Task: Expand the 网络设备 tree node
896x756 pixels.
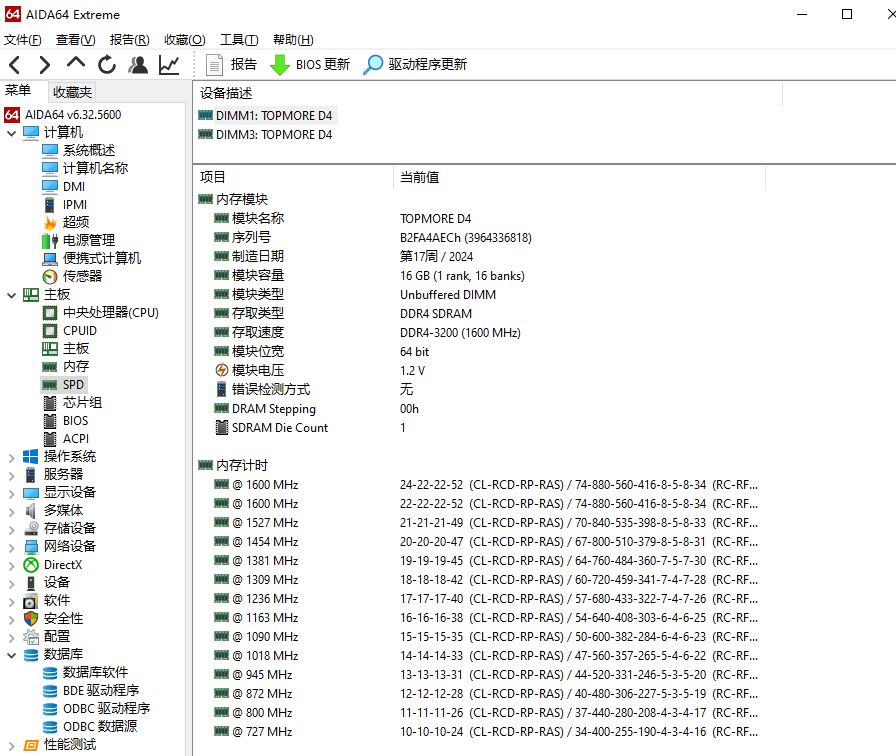Action: (11, 547)
